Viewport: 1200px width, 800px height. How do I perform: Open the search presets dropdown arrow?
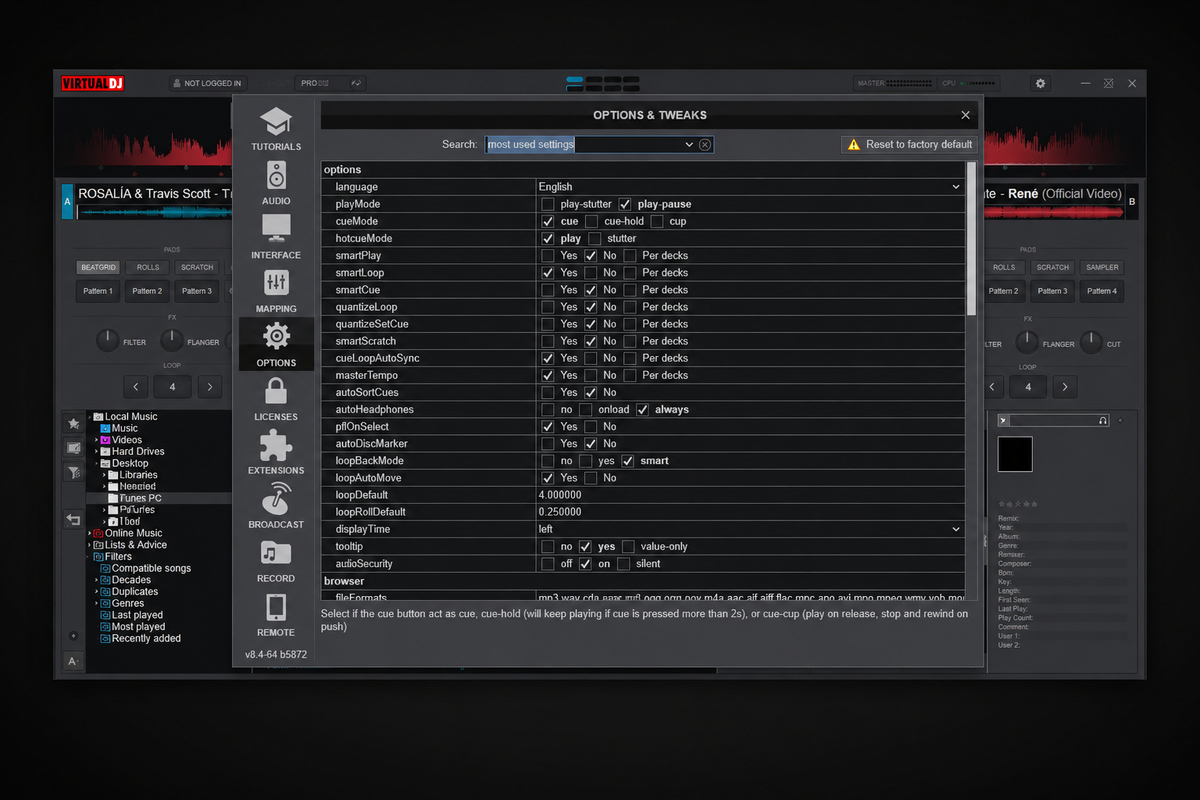689,144
